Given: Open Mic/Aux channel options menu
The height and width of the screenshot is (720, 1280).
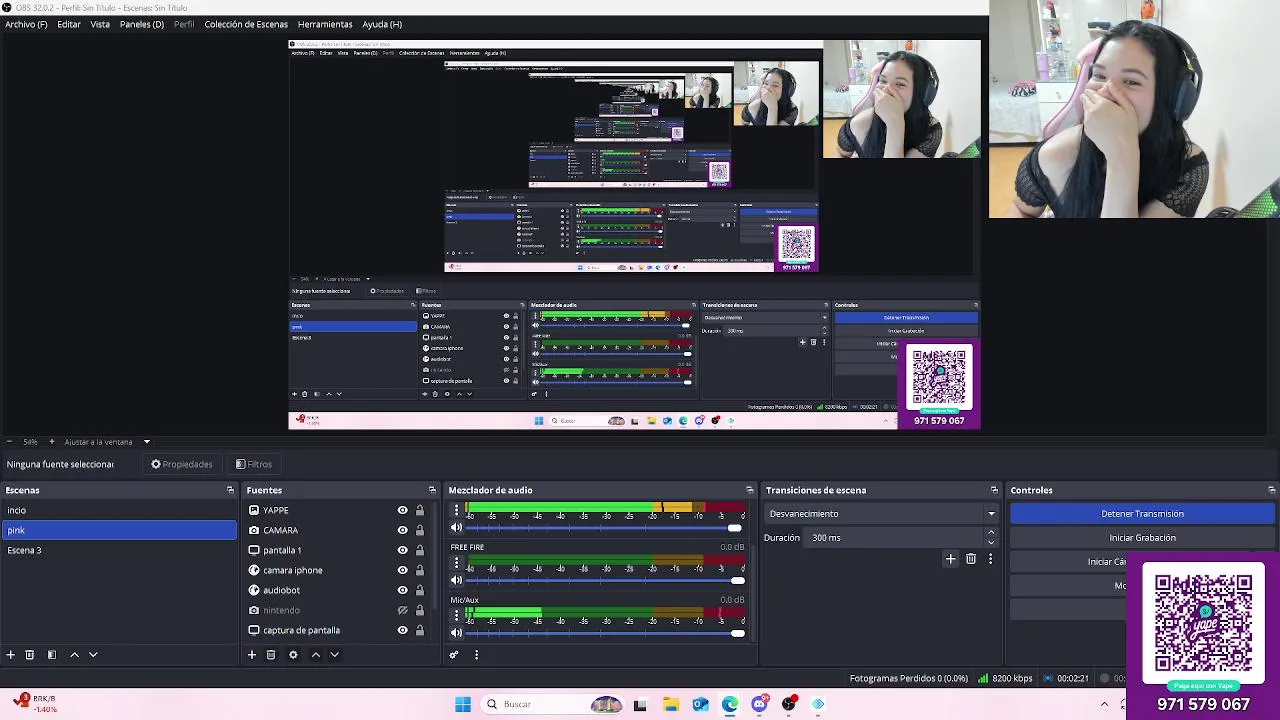Looking at the screenshot, I should click(457, 615).
